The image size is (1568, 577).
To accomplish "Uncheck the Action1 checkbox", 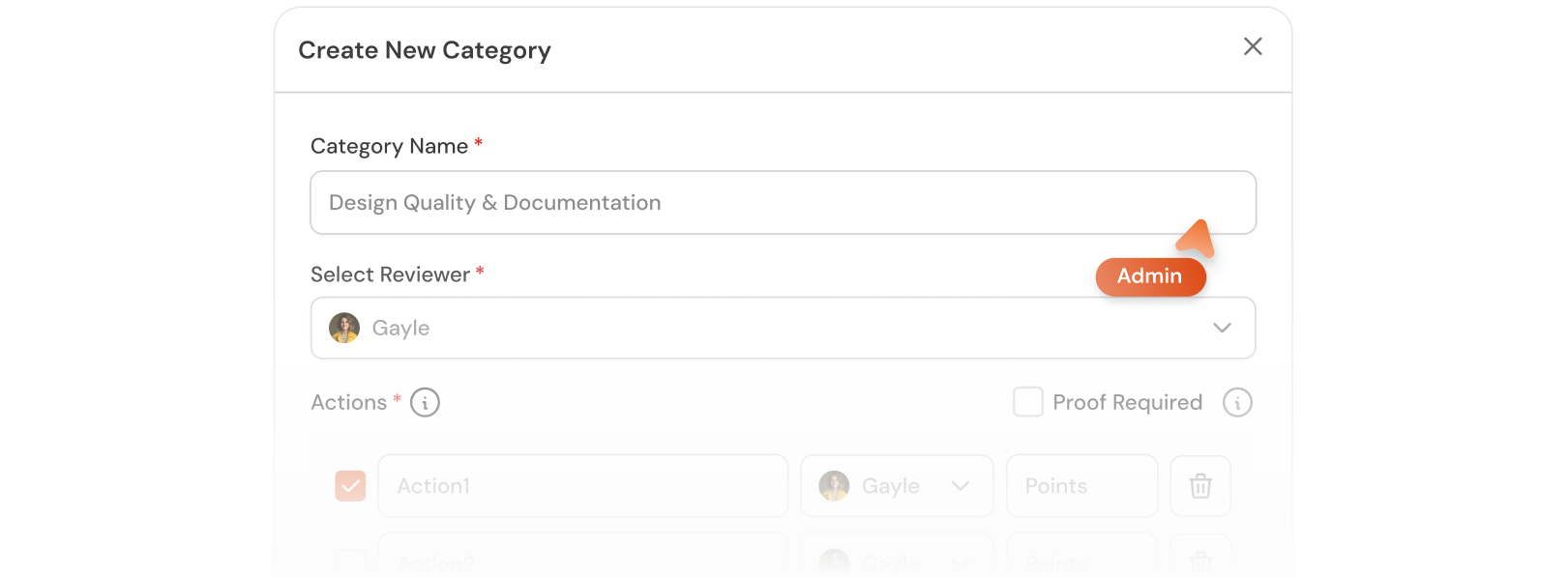I will (350, 486).
